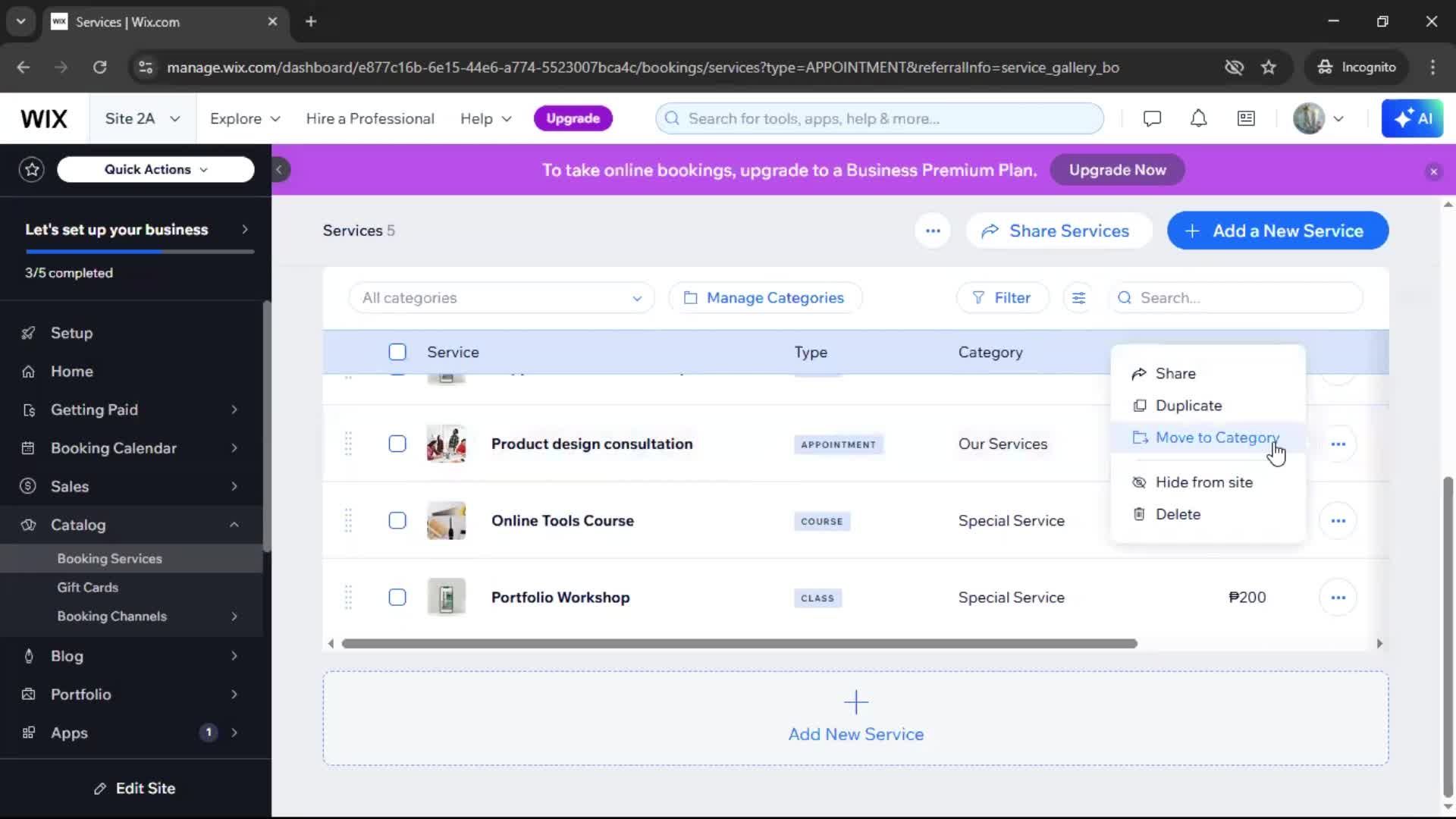Check Online Tools Course checkbox
This screenshot has width=1456, height=819.
click(x=397, y=520)
